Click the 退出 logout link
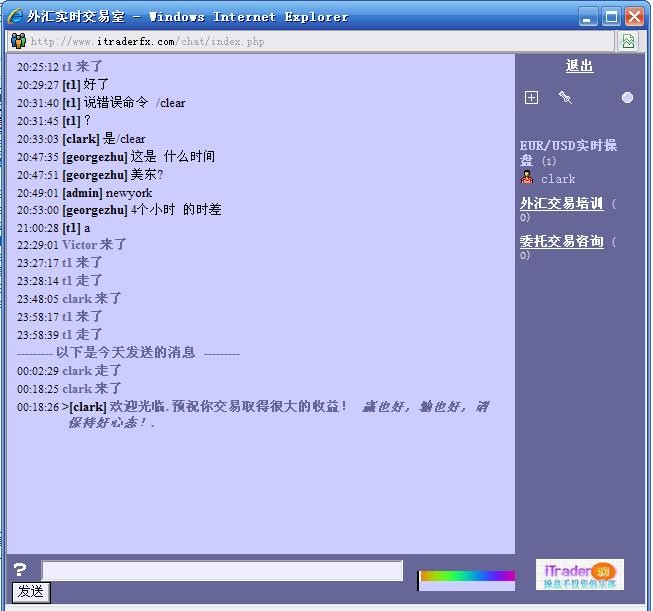 (x=579, y=66)
